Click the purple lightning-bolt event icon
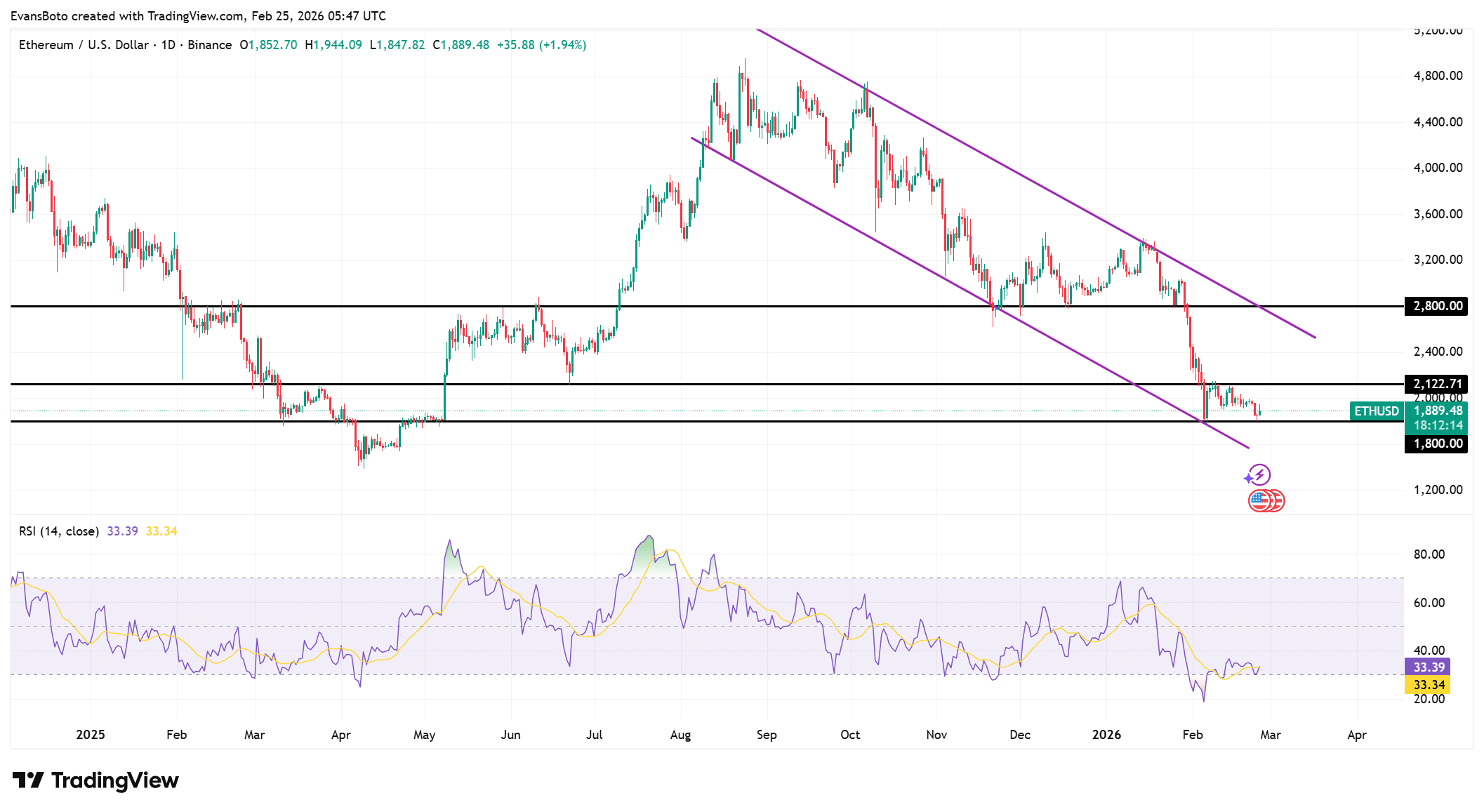The width and height of the screenshot is (1484, 812). click(1259, 475)
